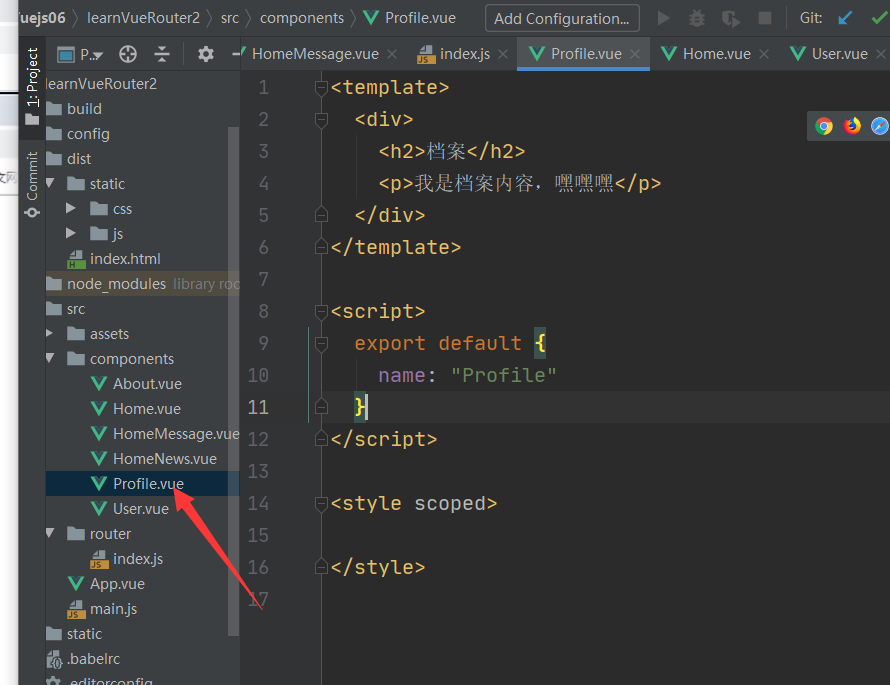Fold the template tag at line 1
Viewport: 890px width, 685px height.
click(321, 87)
